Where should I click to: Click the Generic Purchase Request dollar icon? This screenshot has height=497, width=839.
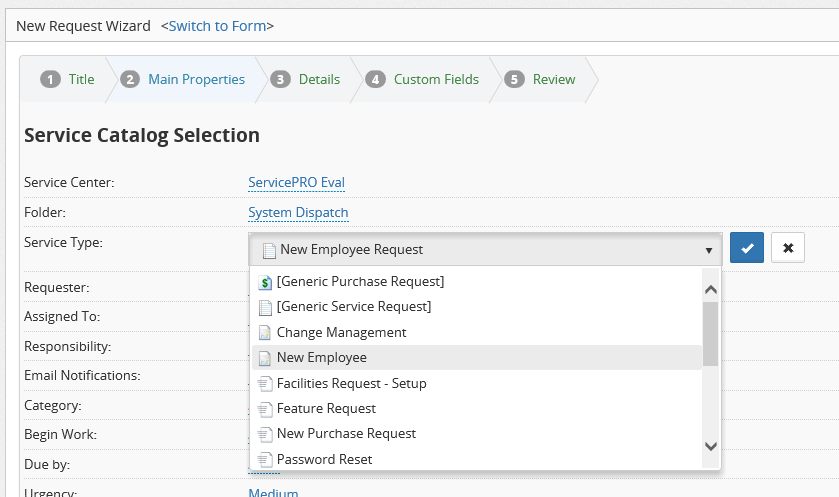tap(265, 282)
